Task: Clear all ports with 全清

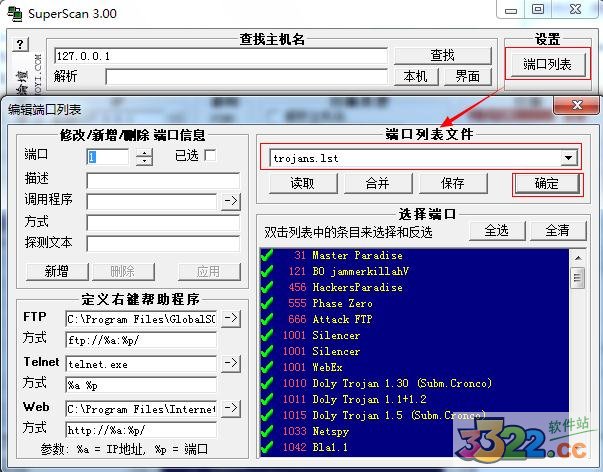Action: pyautogui.click(x=558, y=231)
